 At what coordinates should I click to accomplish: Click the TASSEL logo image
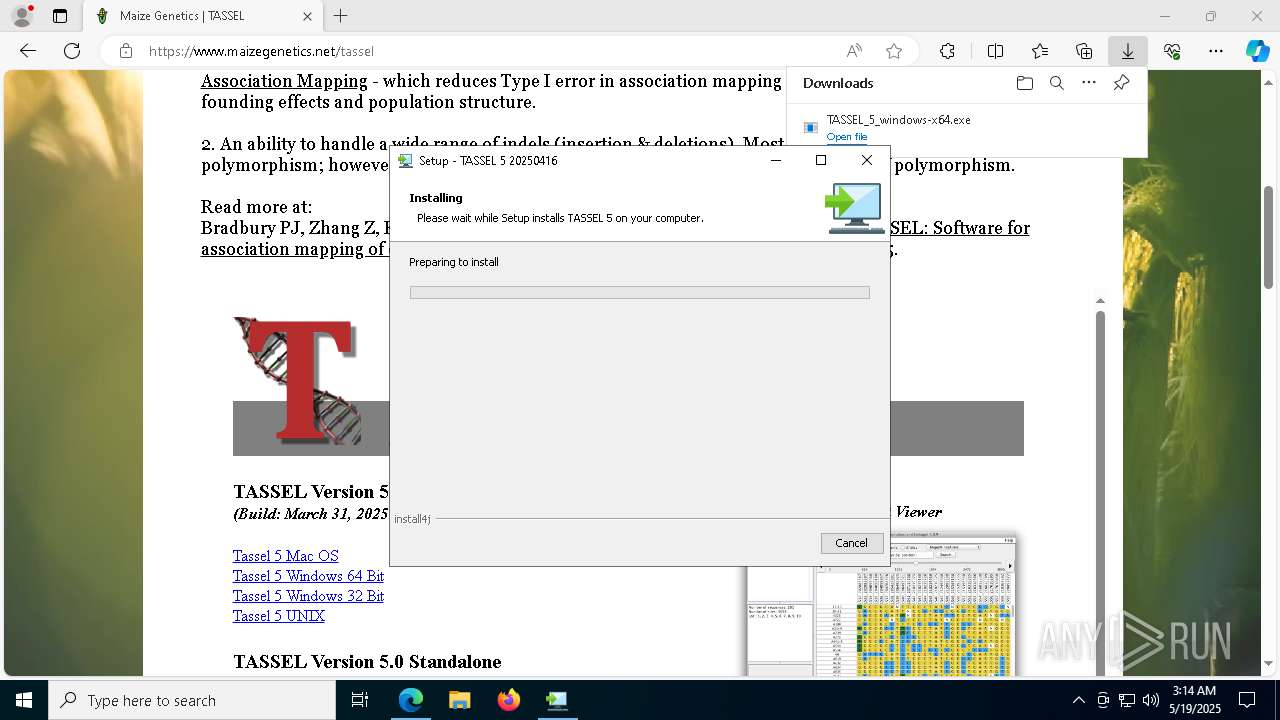[x=297, y=381]
